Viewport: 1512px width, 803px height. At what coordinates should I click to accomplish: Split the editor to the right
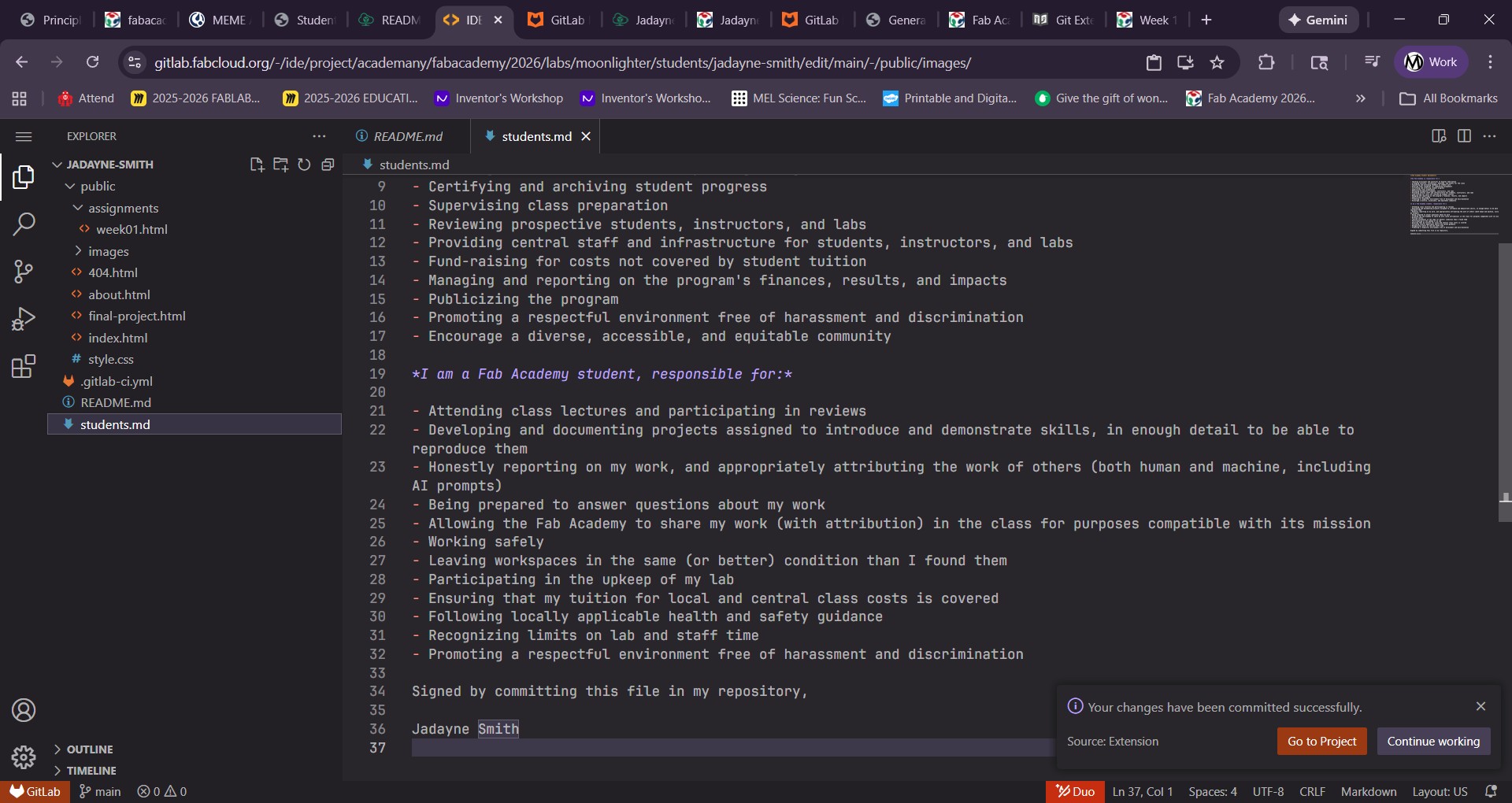click(x=1464, y=136)
